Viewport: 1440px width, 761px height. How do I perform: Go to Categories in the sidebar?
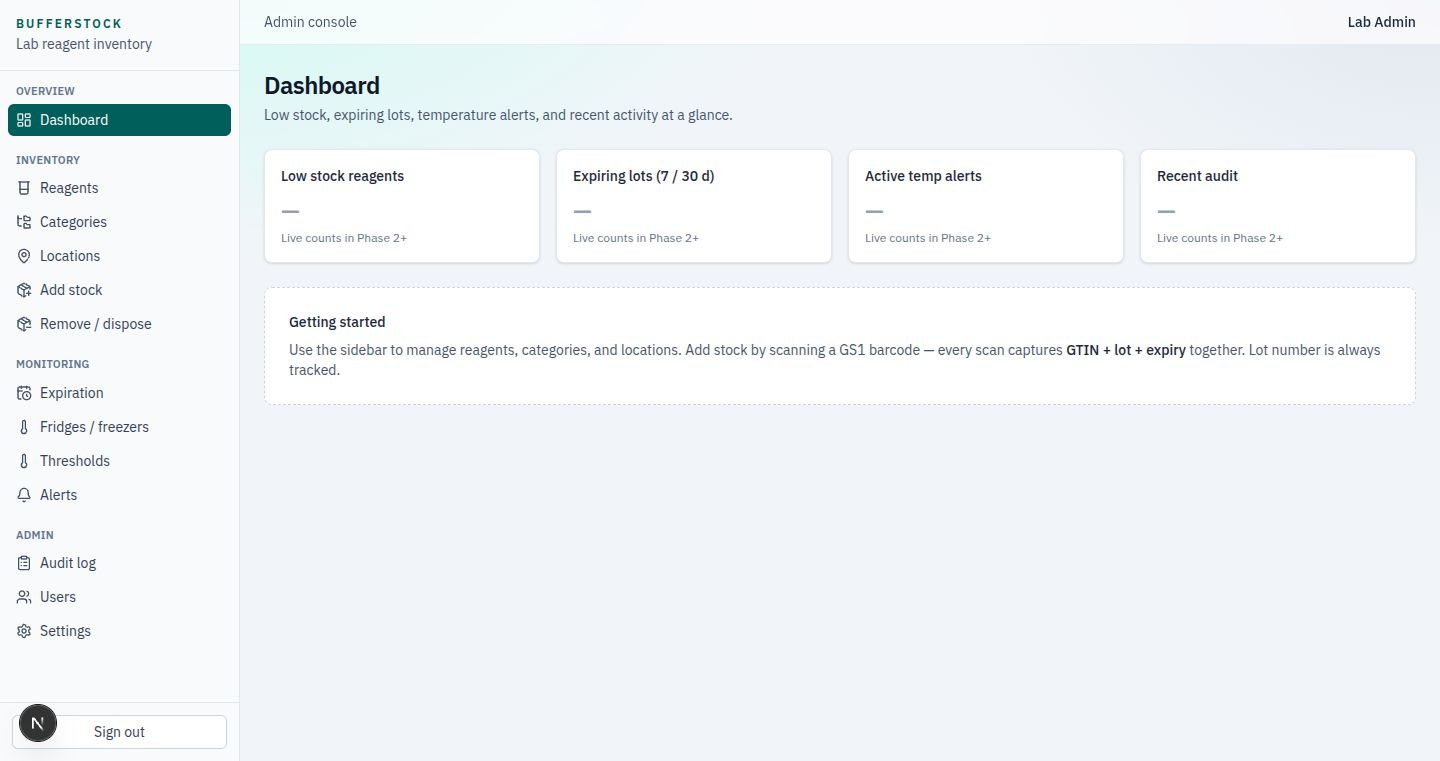(119, 222)
